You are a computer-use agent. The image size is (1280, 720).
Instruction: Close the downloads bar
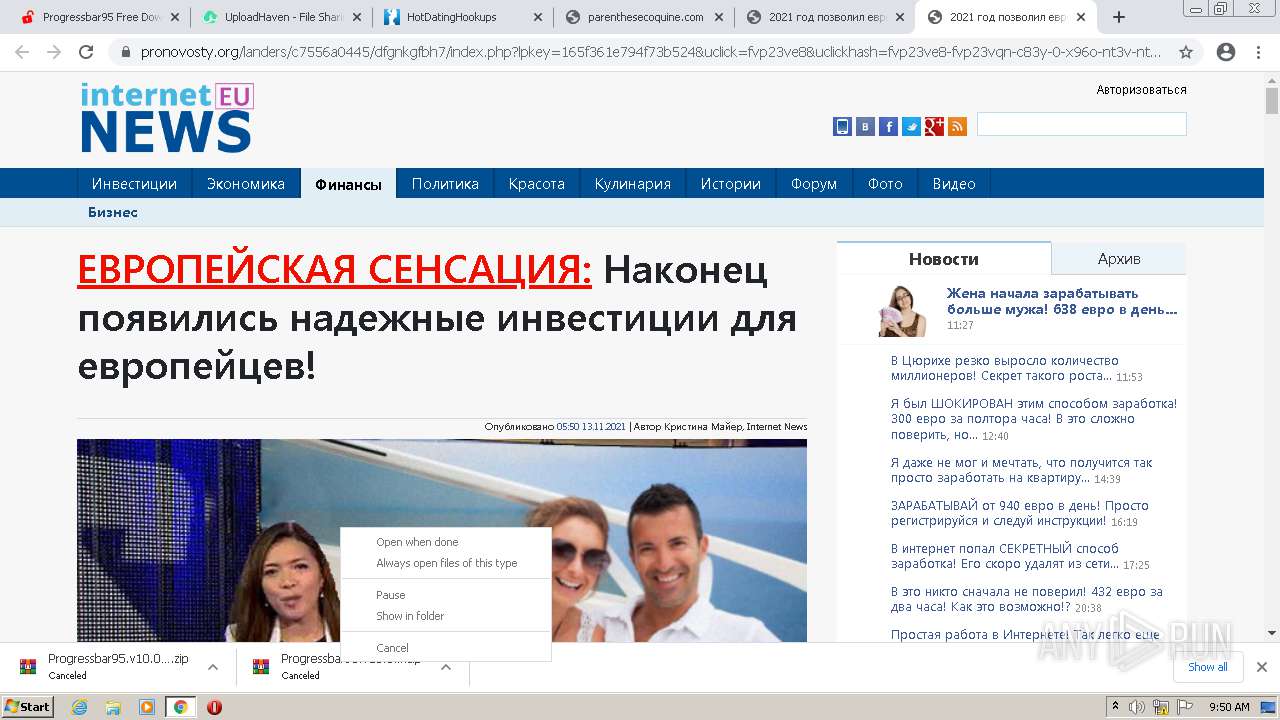coord(1261,667)
